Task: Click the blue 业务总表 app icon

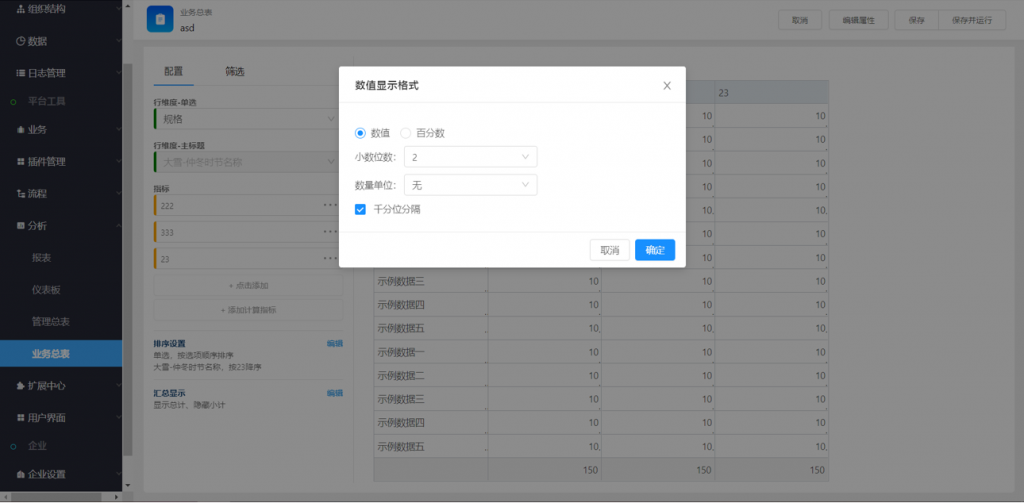Action: [160, 20]
